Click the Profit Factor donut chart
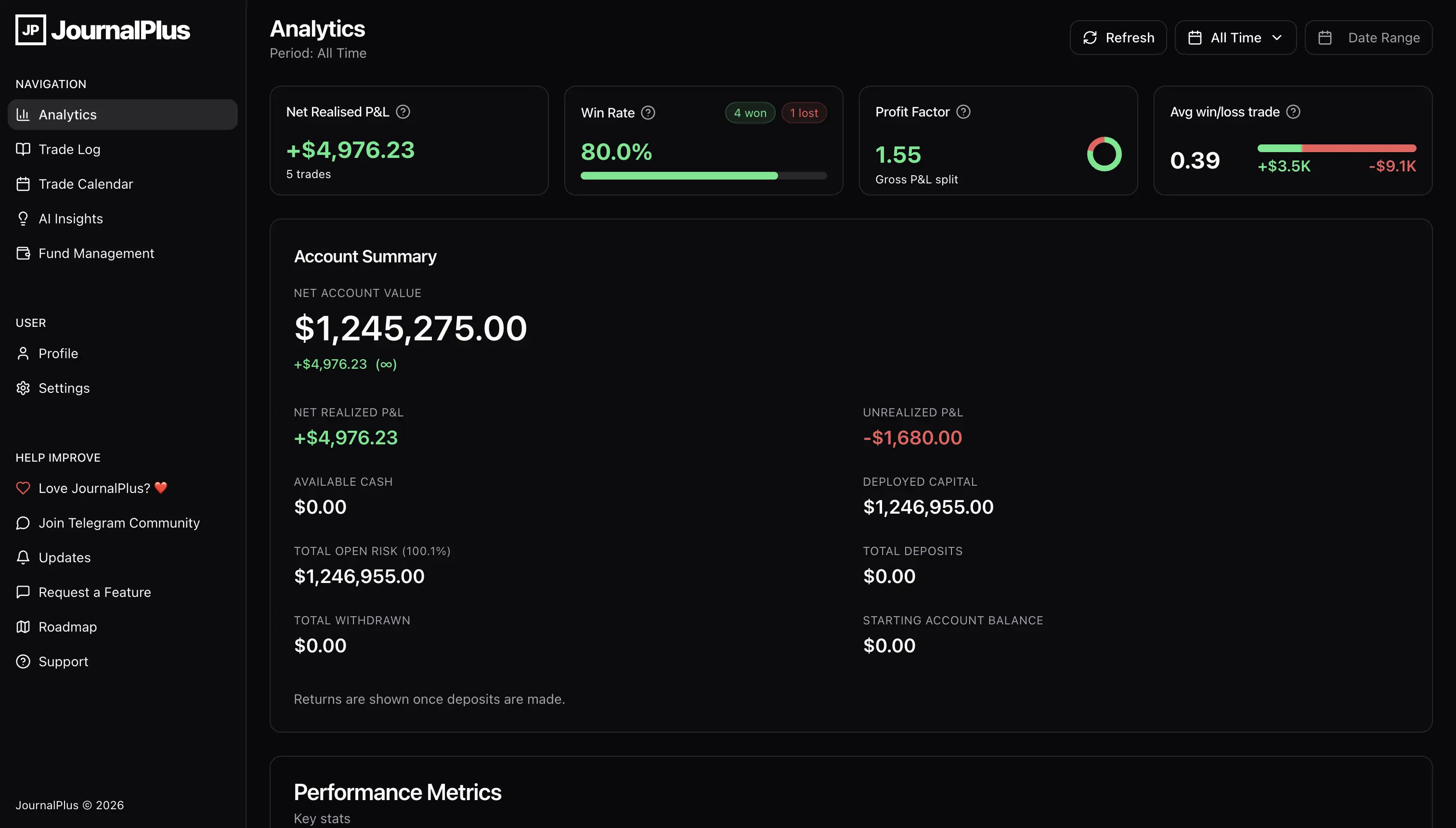1456x828 pixels. pyautogui.click(x=1104, y=154)
